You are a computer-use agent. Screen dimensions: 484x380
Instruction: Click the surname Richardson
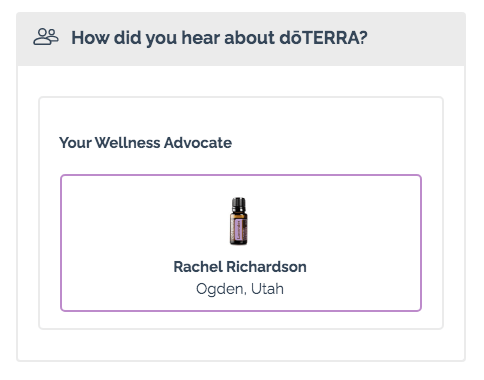[266, 267]
